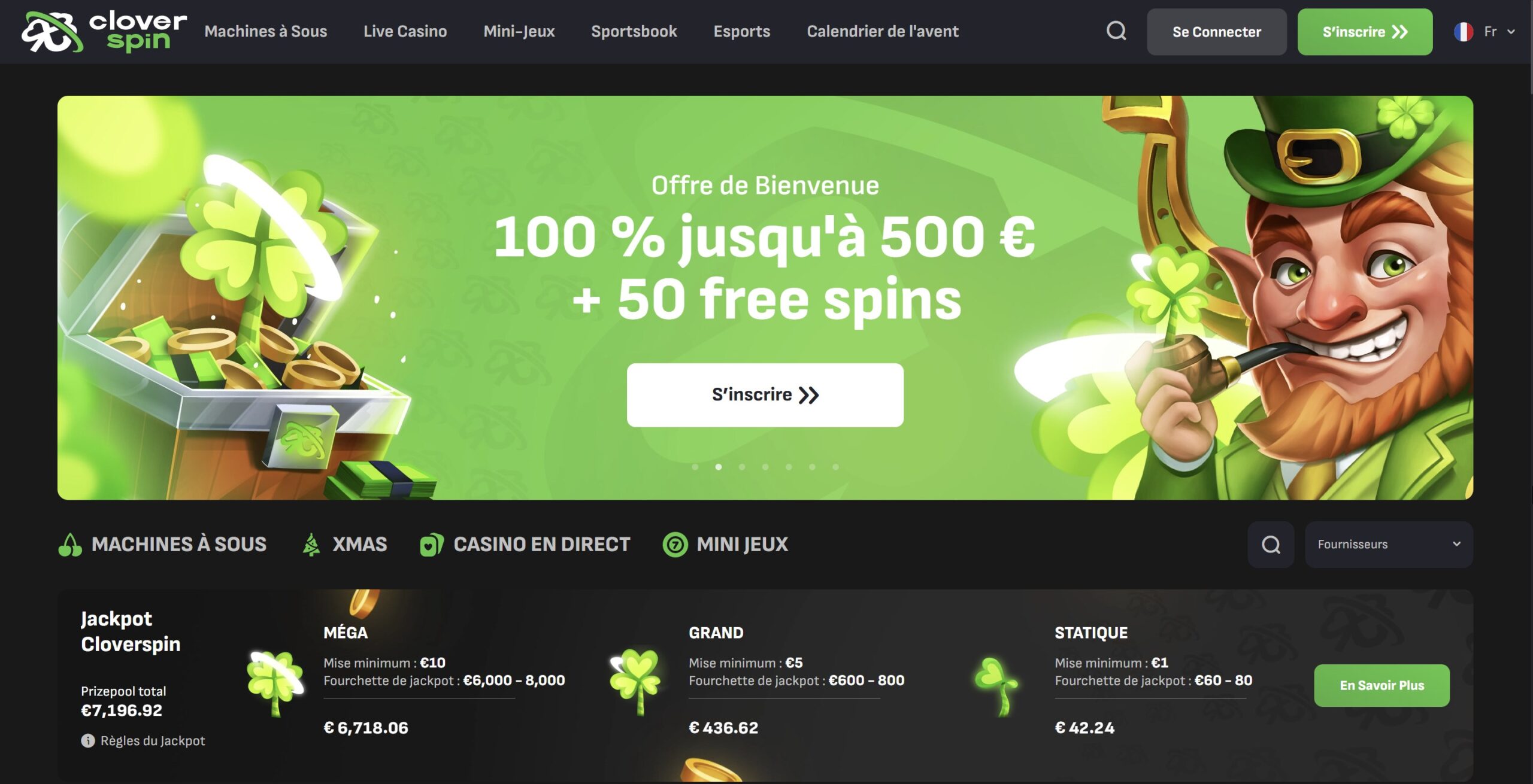Open Live Casino in top navigation

[x=405, y=31]
